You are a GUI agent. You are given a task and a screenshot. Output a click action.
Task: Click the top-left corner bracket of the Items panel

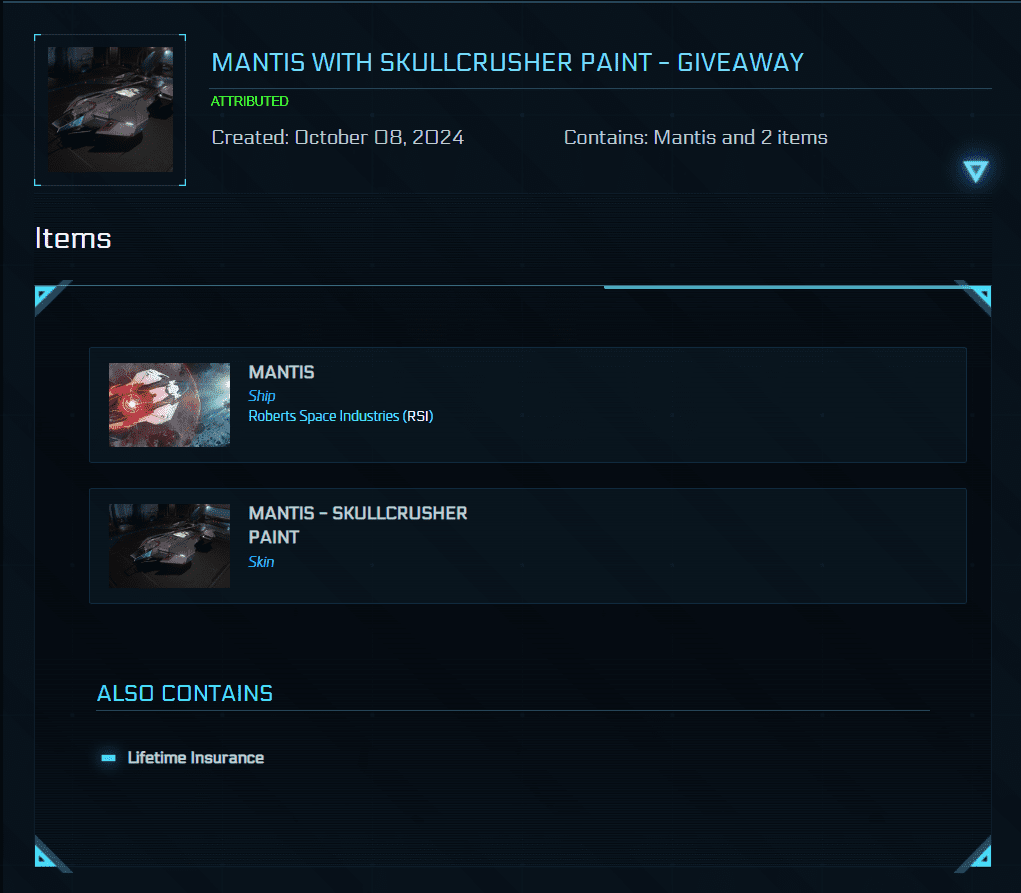(x=48, y=296)
